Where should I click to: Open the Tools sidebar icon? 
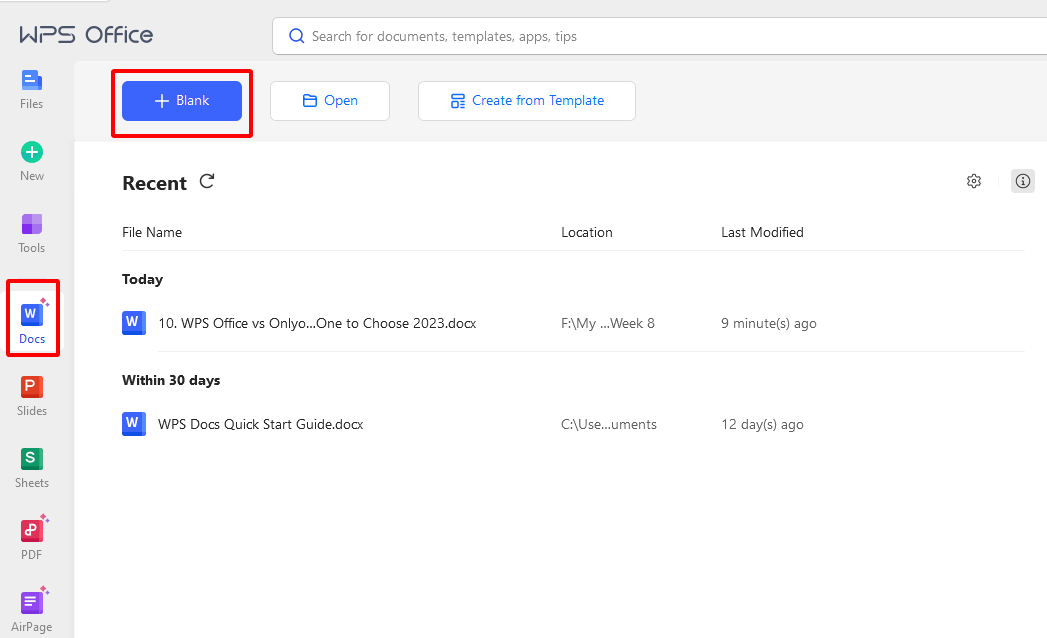point(32,232)
